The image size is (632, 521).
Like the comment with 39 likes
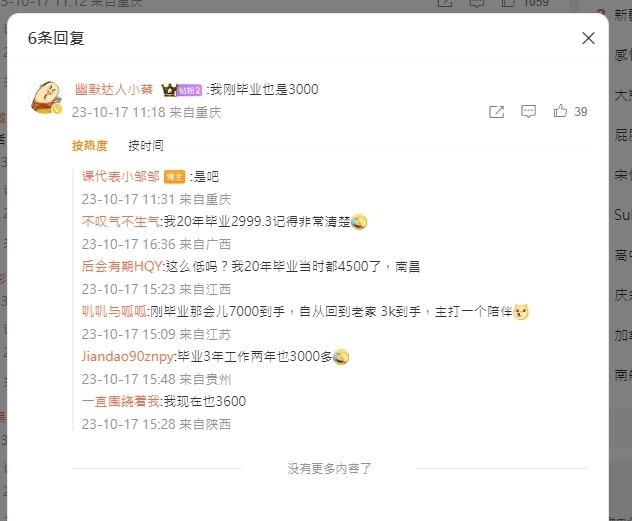click(x=560, y=111)
